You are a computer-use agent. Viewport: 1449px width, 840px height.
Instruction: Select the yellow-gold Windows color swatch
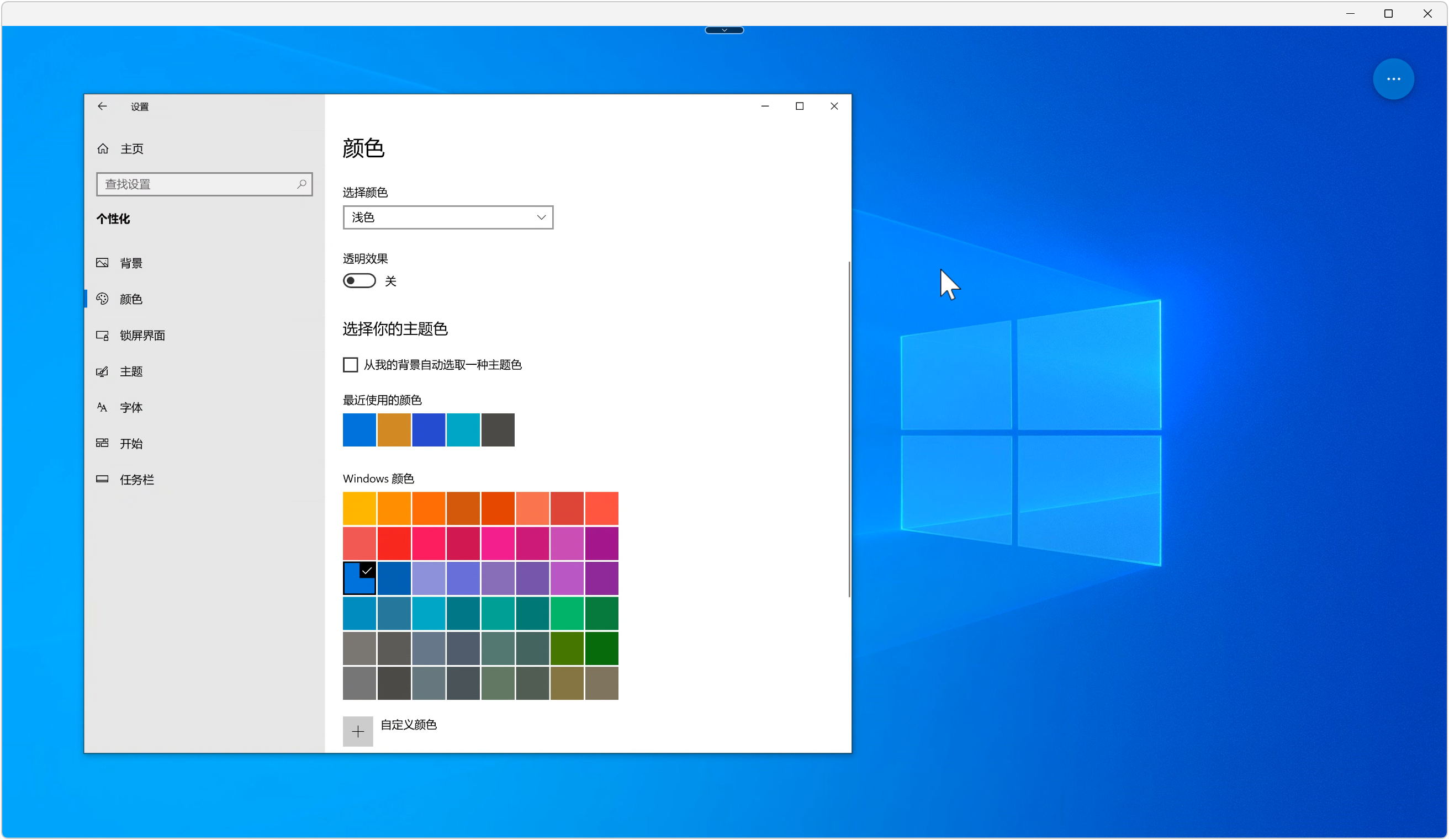[359, 508]
